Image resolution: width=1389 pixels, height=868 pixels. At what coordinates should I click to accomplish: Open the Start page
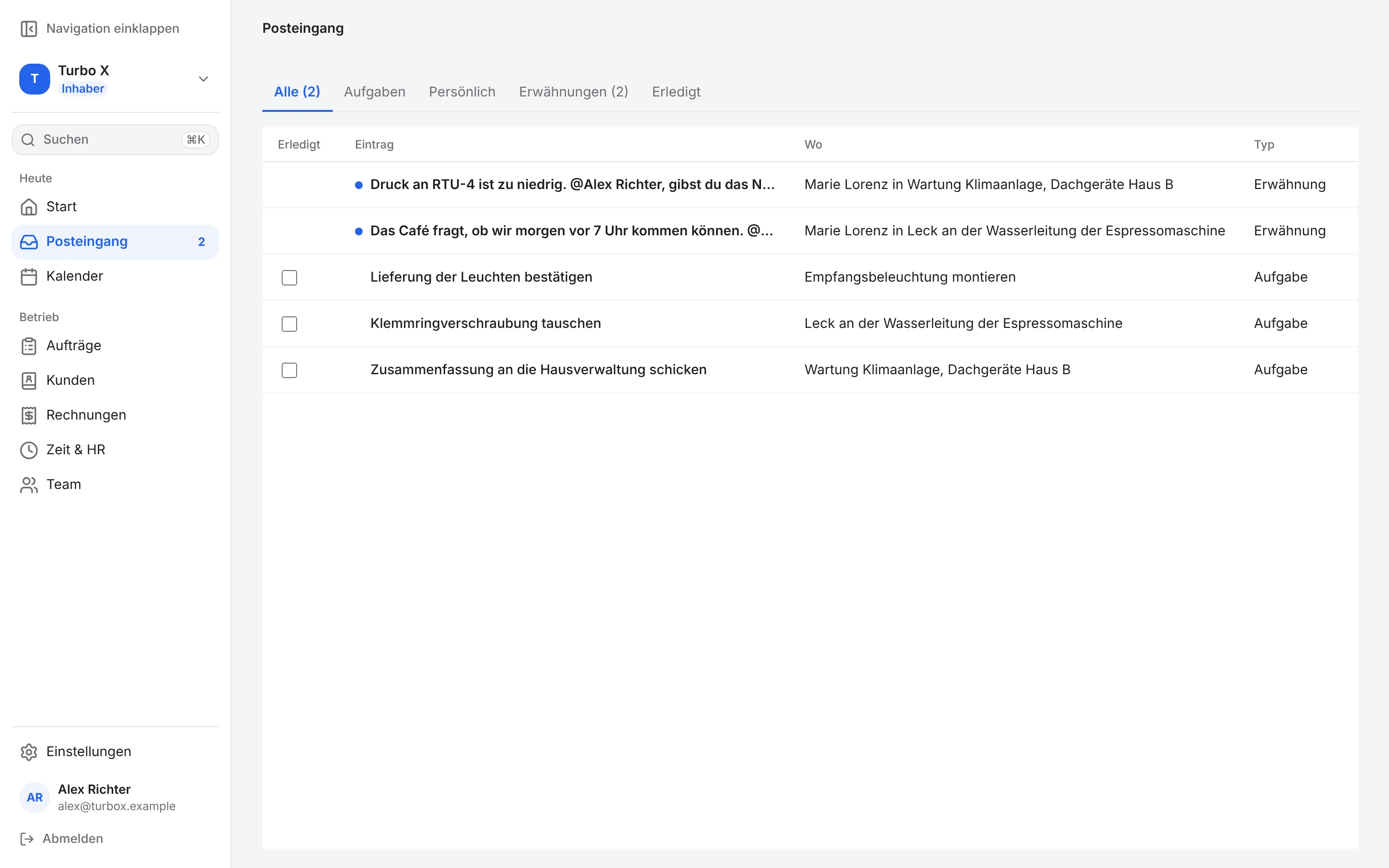(x=115, y=207)
